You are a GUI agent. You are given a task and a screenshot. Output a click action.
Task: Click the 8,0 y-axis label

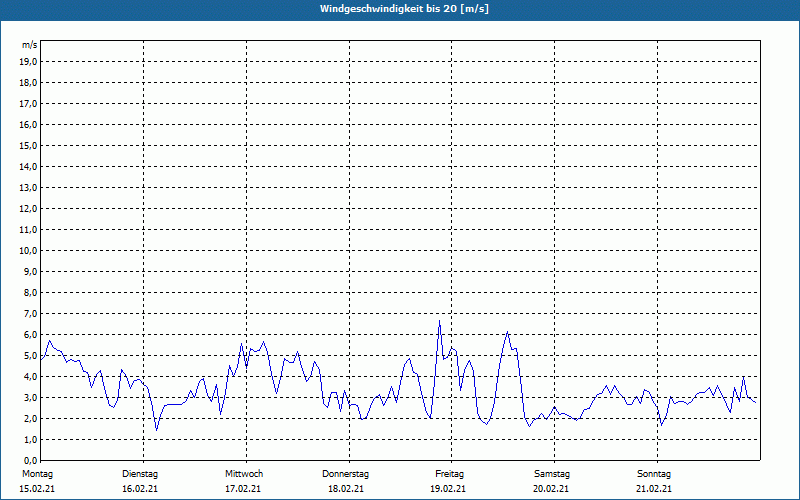[30, 292]
